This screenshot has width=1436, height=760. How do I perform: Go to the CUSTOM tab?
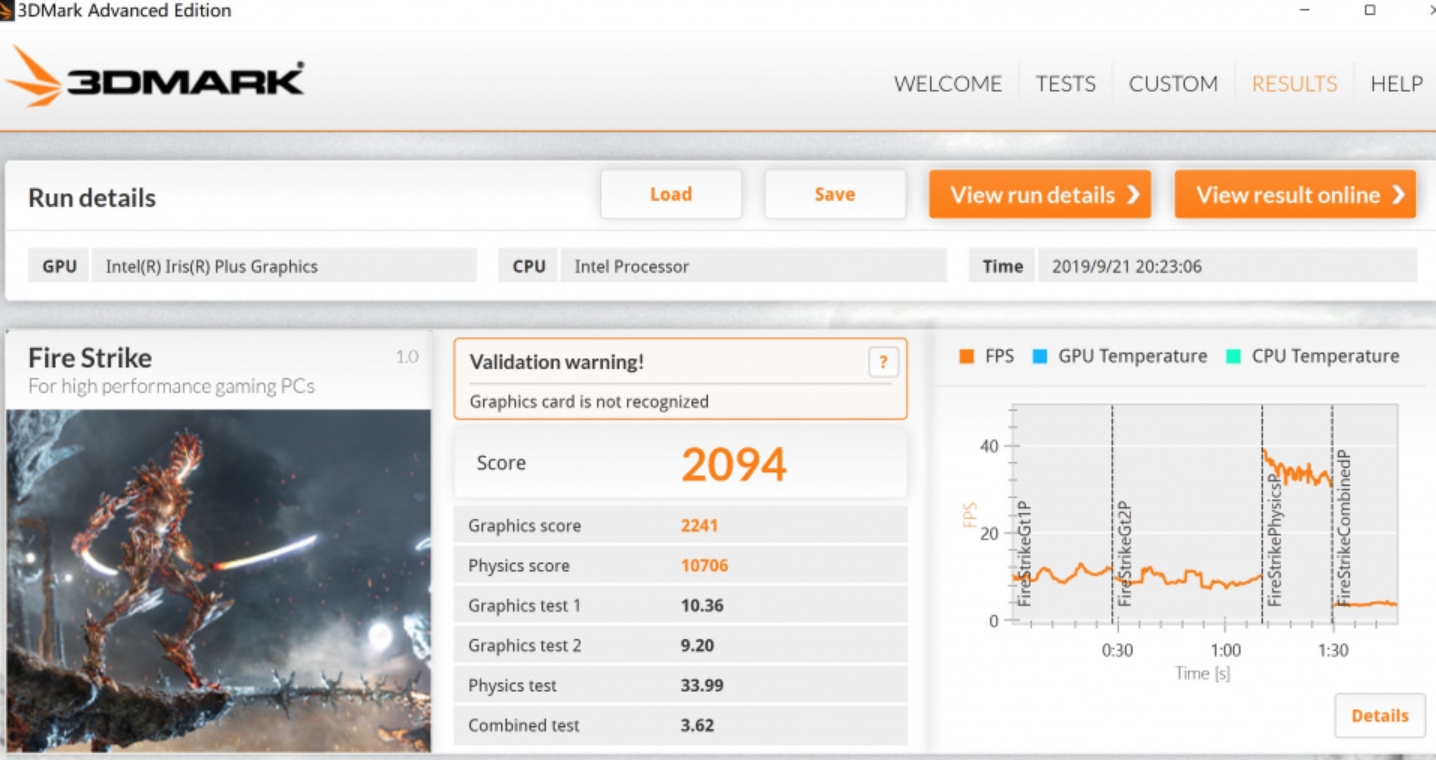point(1173,84)
